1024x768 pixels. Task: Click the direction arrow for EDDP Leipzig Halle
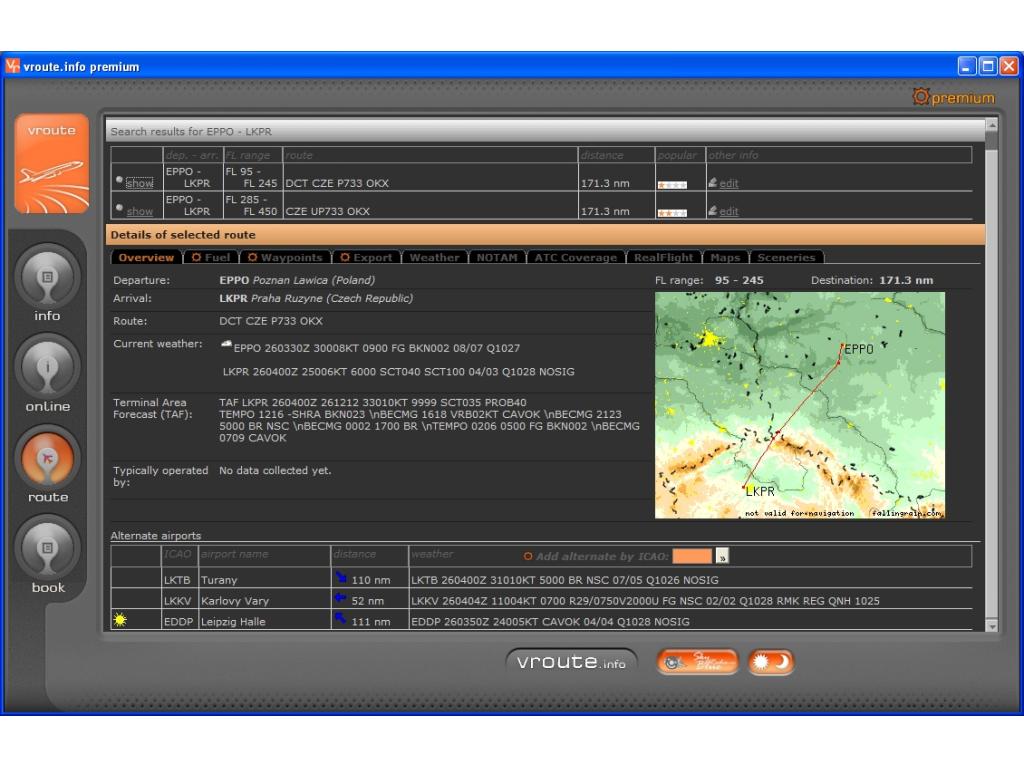tap(341, 618)
